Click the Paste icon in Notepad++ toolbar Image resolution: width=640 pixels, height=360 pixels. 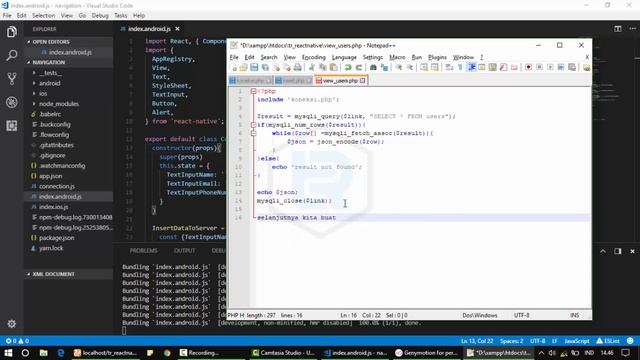333,67
